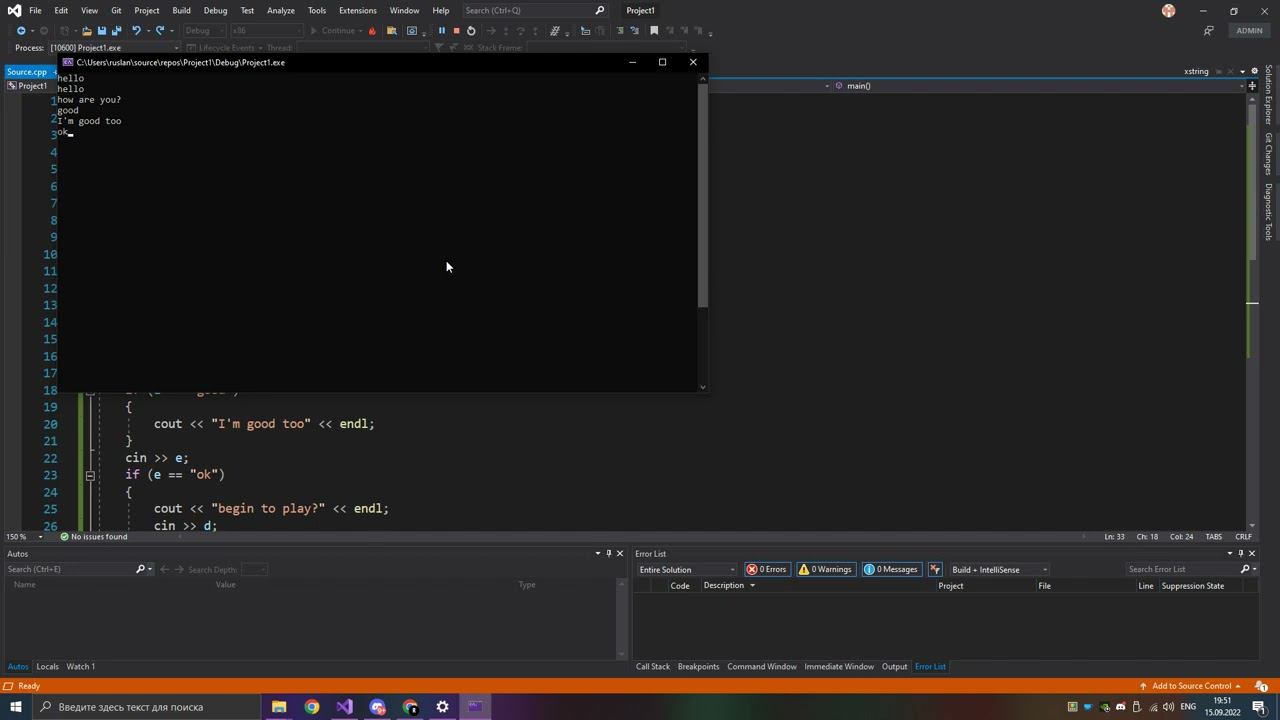Click the Hot Reload flame icon
Image resolution: width=1280 pixels, height=720 pixels.
(x=372, y=30)
